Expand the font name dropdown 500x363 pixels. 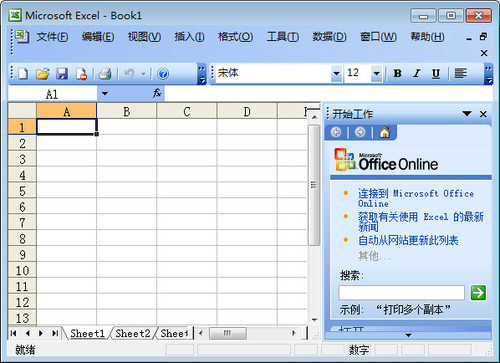[336, 73]
